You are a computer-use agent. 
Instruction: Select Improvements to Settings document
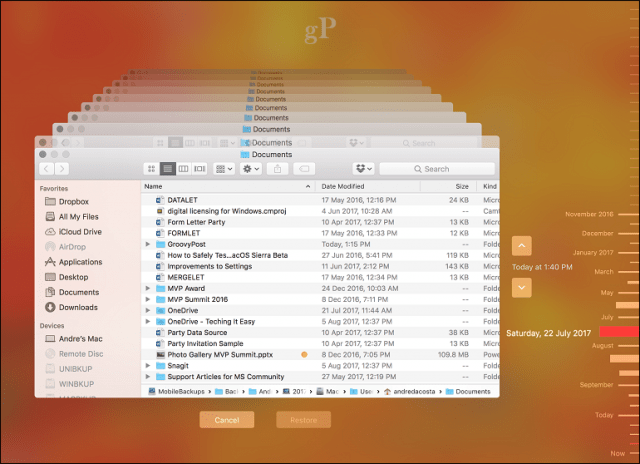[x=320, y=266]
